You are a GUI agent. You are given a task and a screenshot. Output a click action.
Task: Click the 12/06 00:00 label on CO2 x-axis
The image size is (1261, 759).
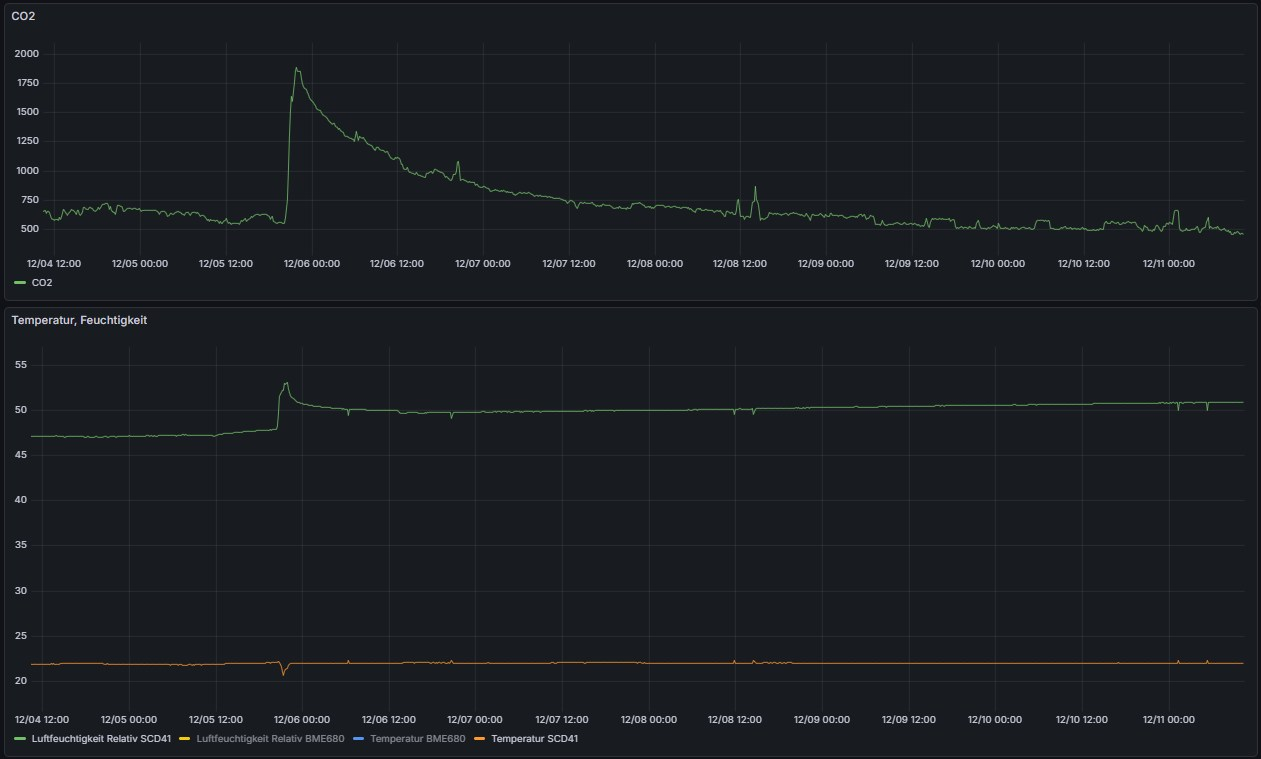tap(312, 264)
